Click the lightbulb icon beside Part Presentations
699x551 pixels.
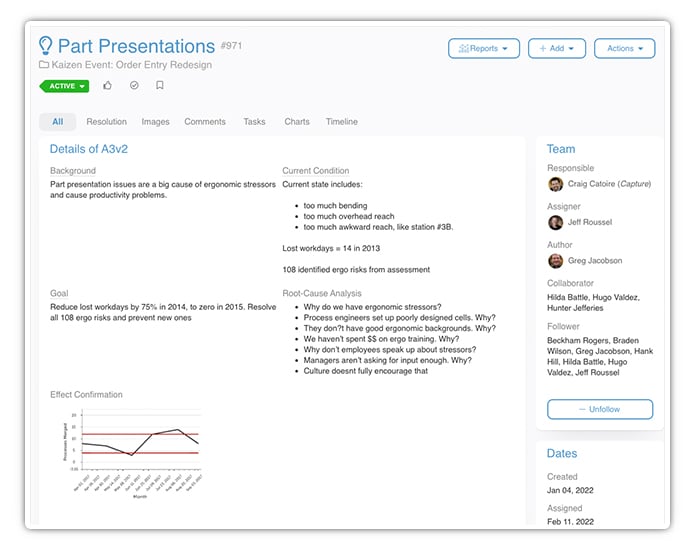pos(46,46)
